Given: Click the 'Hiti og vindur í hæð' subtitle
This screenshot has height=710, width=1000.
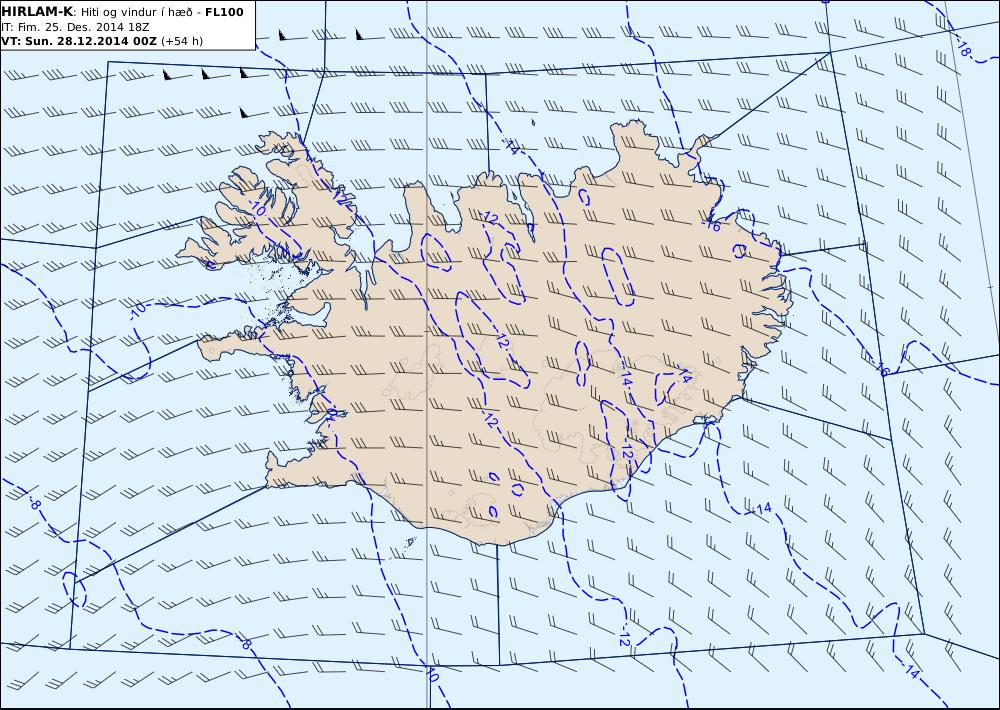Looking at the screenshot, I should click(x=136, y=13).
